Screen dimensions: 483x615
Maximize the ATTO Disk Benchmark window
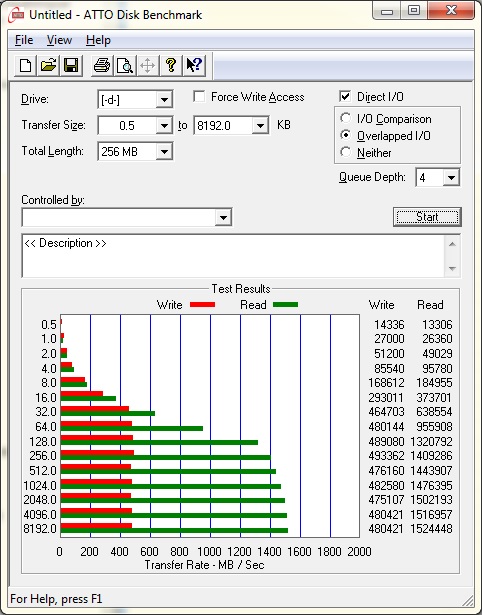pyautogui.click(x=414, y=11)
